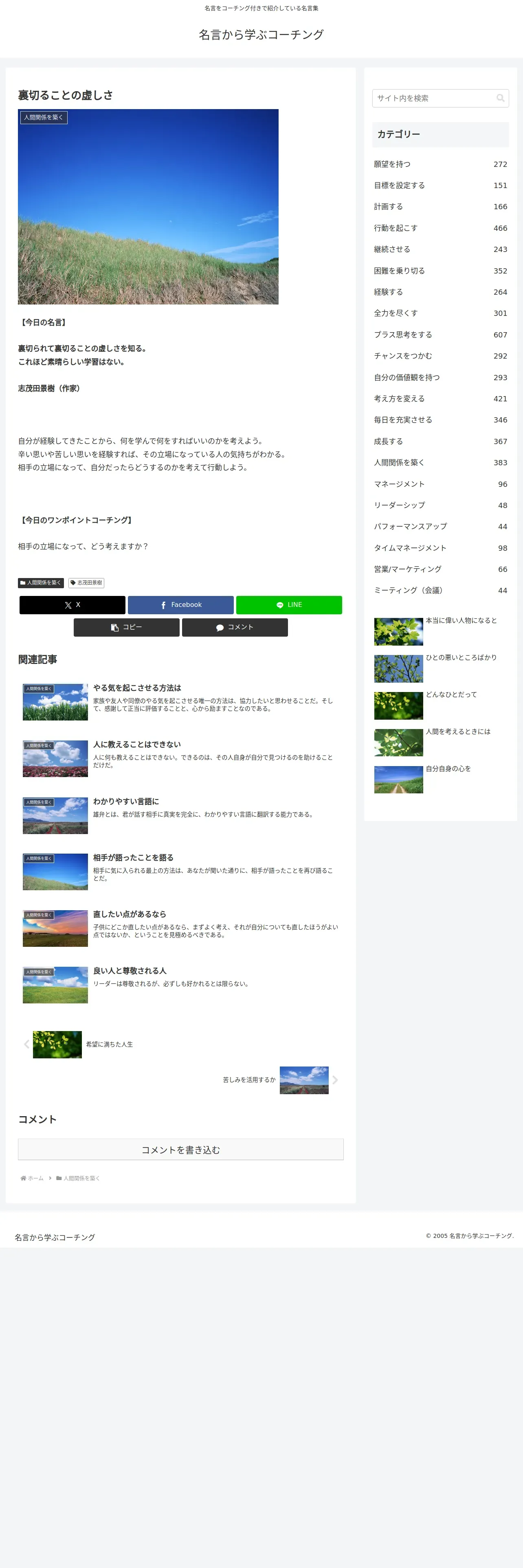Open category チャンスをつかむ
The height and width of the screenshot is (1568, 523).
coord(440,356)
